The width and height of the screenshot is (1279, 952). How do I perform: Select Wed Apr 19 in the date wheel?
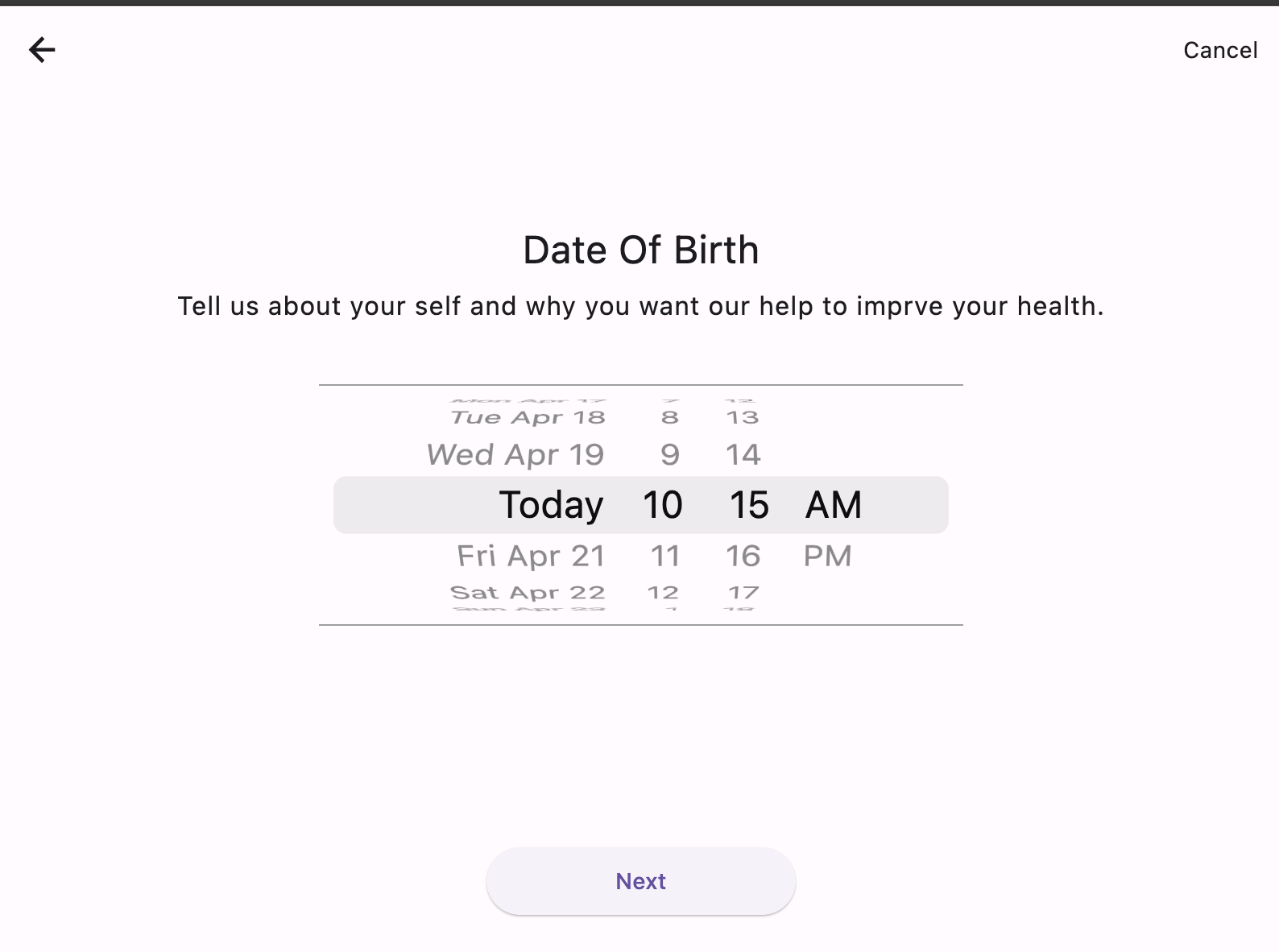pyautogui.click(x=515, y=453)
